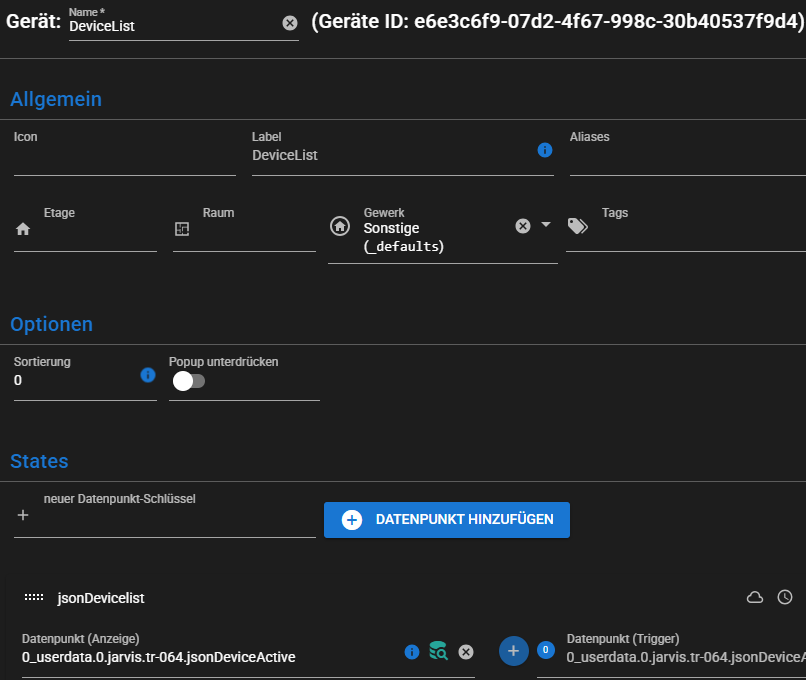Screen dimensions: 806x680
Task: Toggle Popup unterdrücken switch
Action: pos(188,381)
